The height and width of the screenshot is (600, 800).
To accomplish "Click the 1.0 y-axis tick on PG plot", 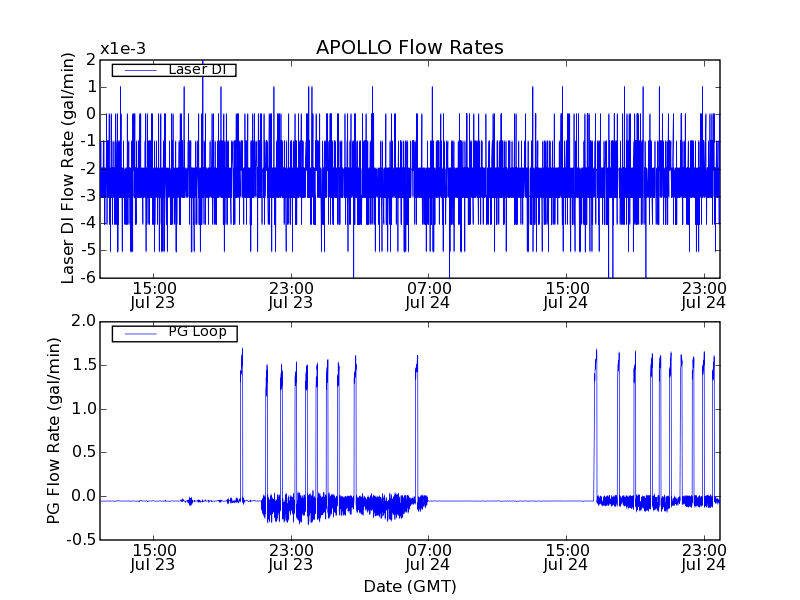I will tap(83, 409).
